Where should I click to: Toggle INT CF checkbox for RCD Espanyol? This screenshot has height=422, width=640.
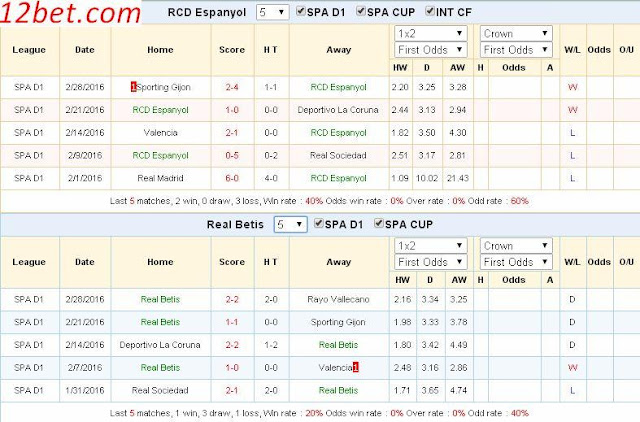[x=430, y=11]
